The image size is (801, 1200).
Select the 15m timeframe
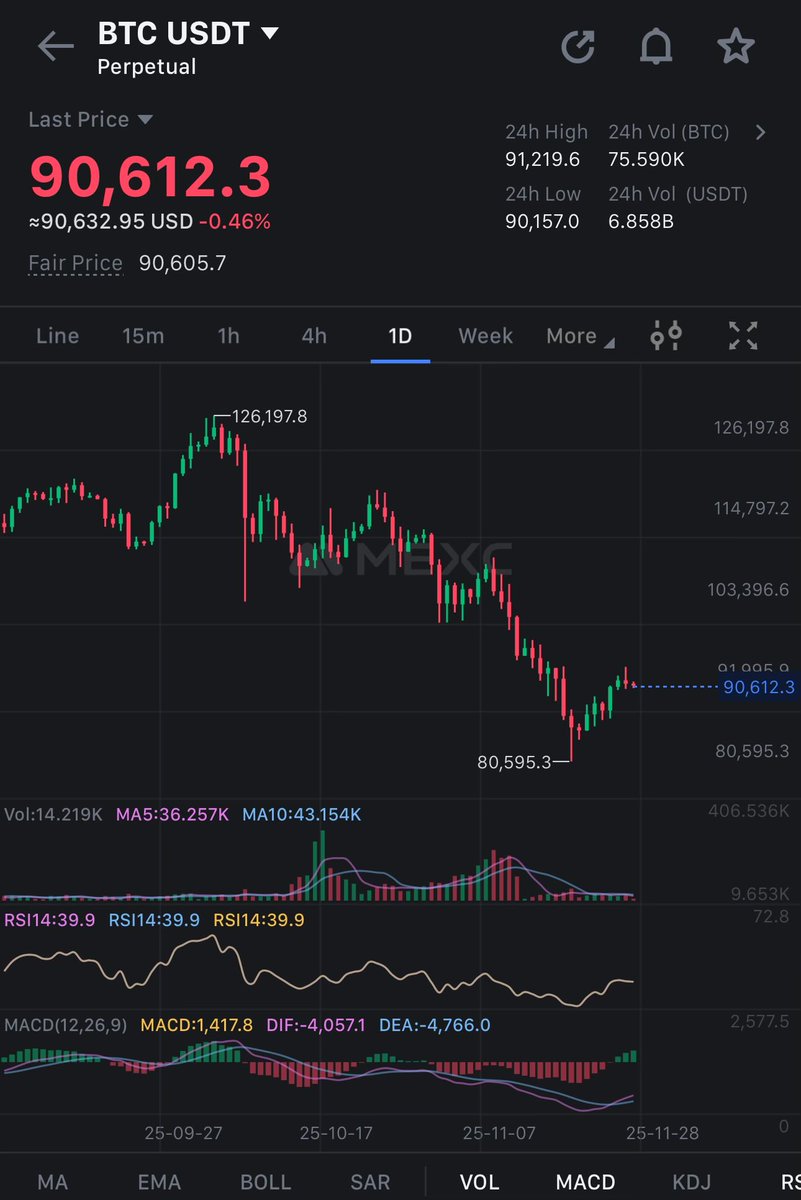point(143,336)
